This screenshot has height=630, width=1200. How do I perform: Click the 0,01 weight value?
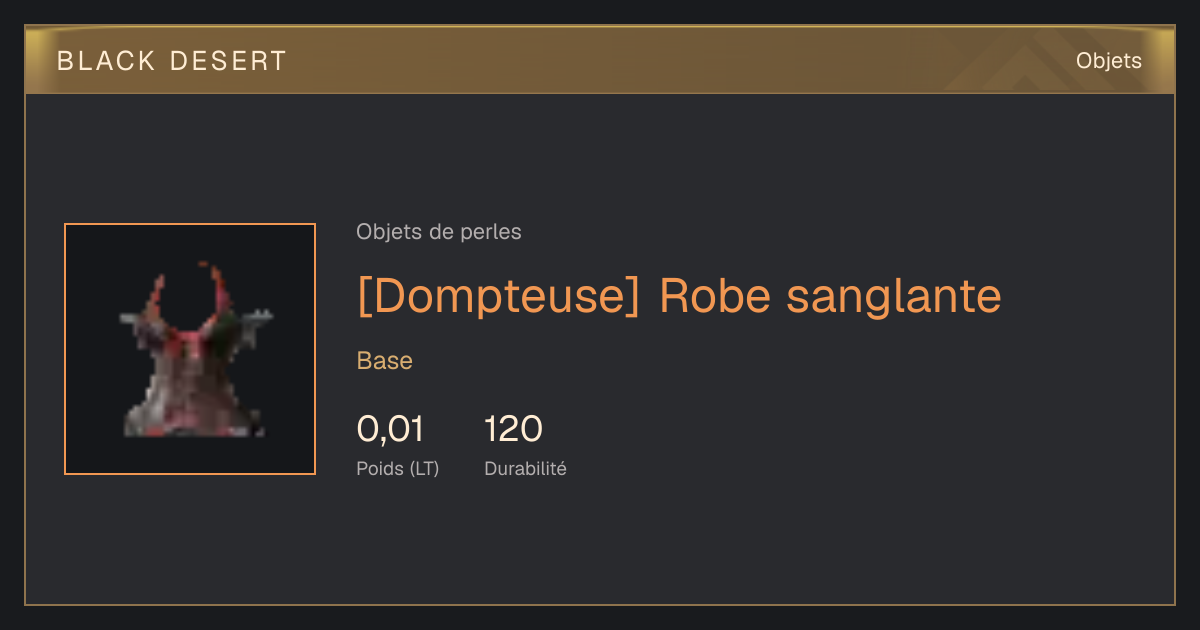[x=390, y=430]
